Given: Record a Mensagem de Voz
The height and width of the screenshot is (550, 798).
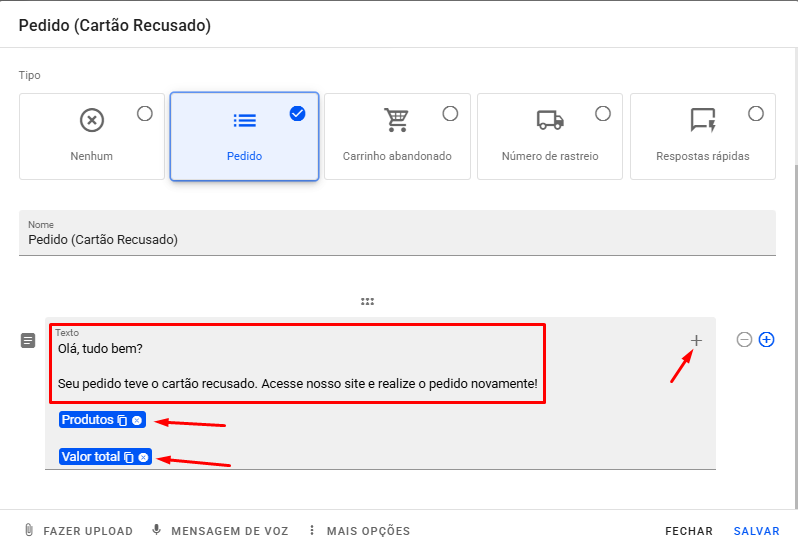Looking at the screenshot, I should coord(219,531).
